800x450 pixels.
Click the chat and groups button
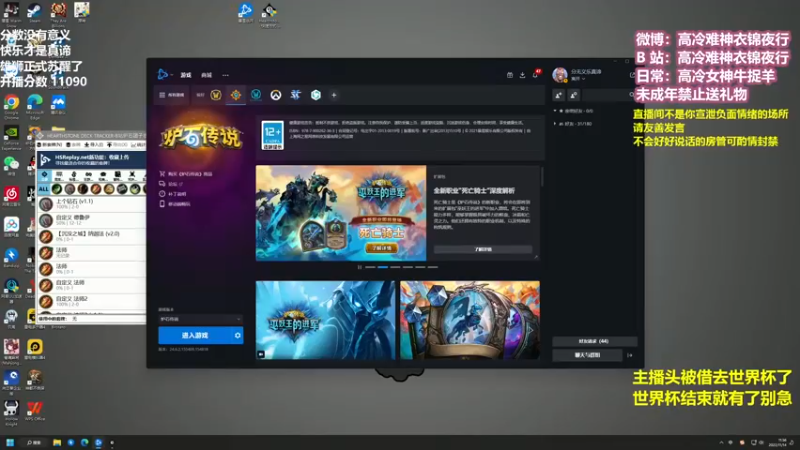point(587,355)
